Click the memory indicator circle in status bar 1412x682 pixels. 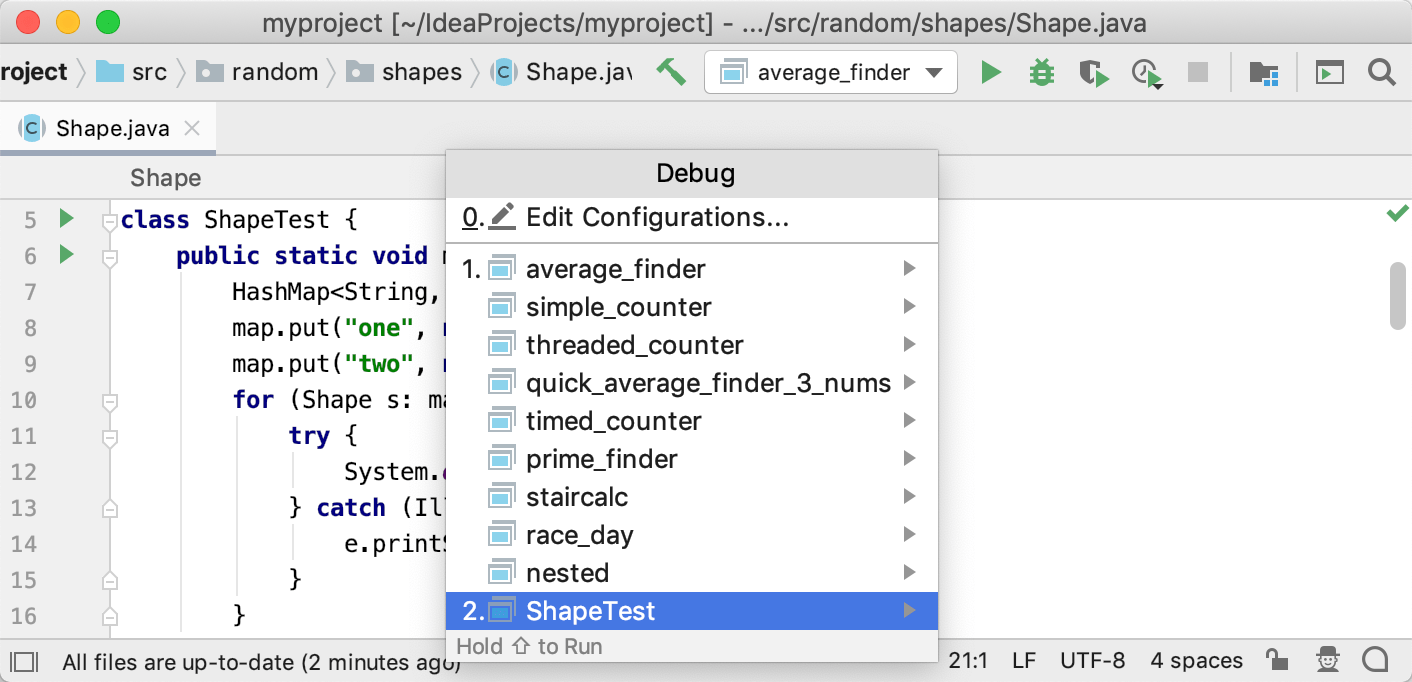pos(1376,660)
